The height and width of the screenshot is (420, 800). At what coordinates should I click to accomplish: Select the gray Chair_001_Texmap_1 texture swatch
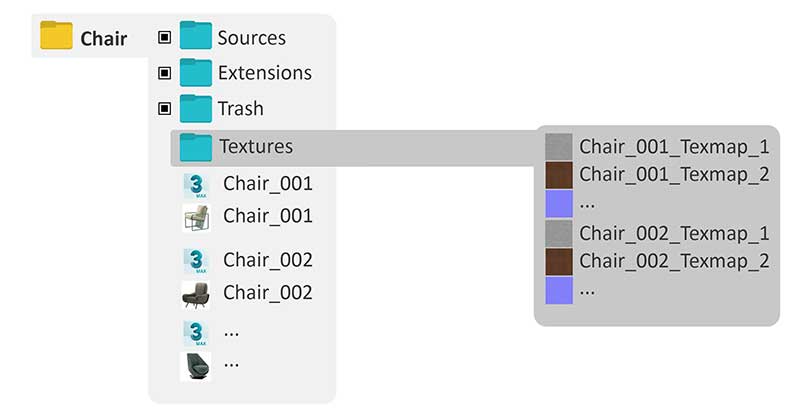coord(559,147)
